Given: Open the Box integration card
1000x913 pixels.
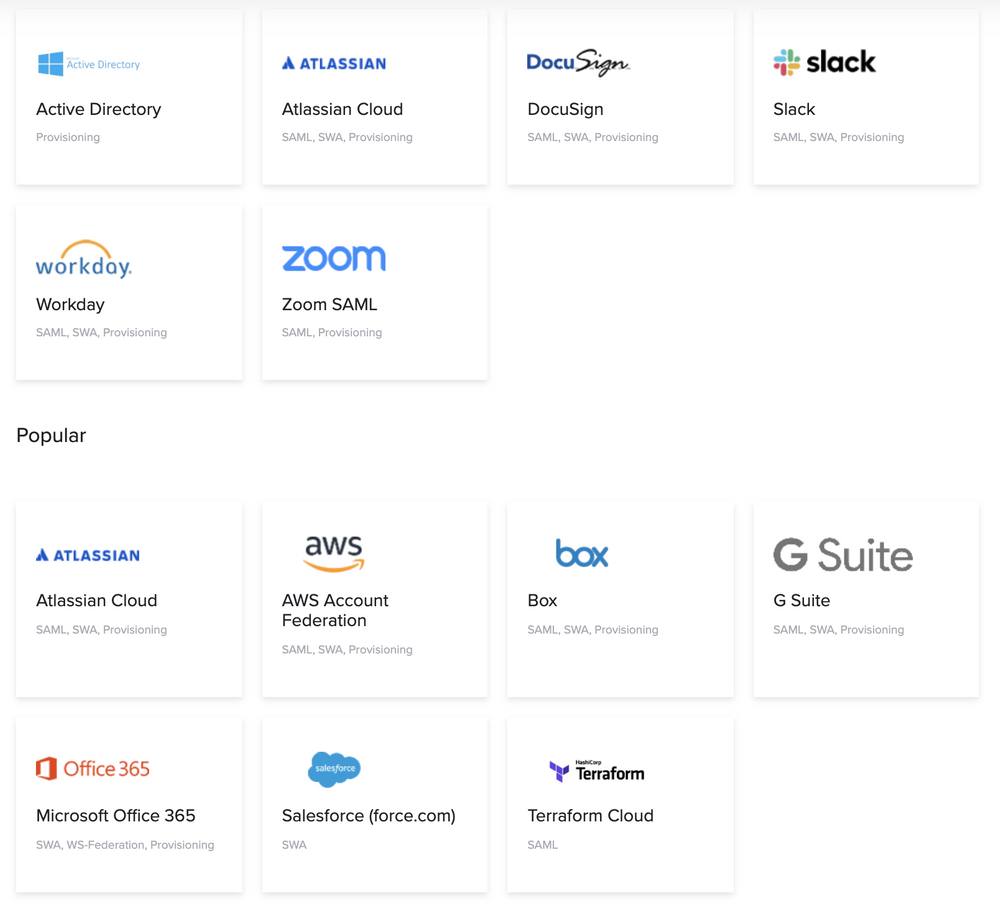Looking at the screenshot, I should pyautogui.click(x=620, y=598).
